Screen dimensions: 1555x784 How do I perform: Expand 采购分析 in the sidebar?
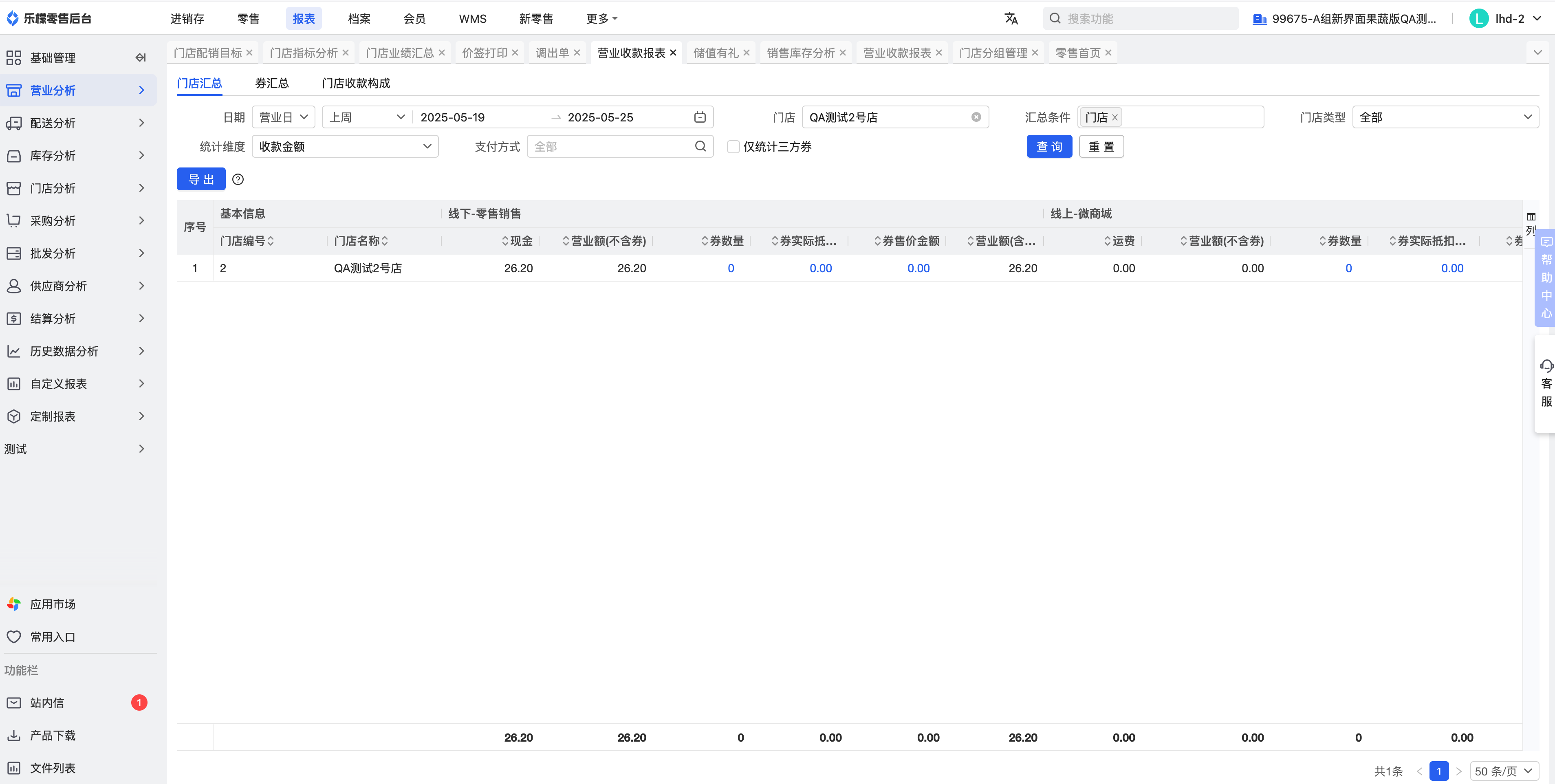(79, 221)
